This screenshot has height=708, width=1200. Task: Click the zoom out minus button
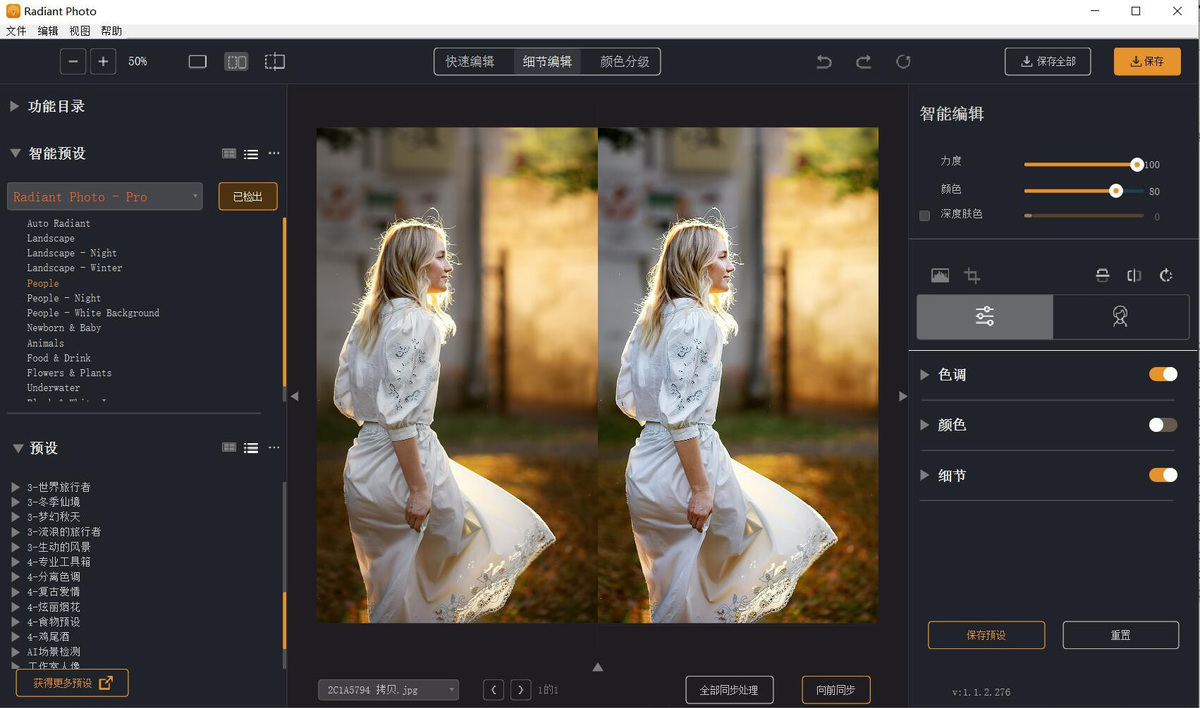(x=72, y=62)
